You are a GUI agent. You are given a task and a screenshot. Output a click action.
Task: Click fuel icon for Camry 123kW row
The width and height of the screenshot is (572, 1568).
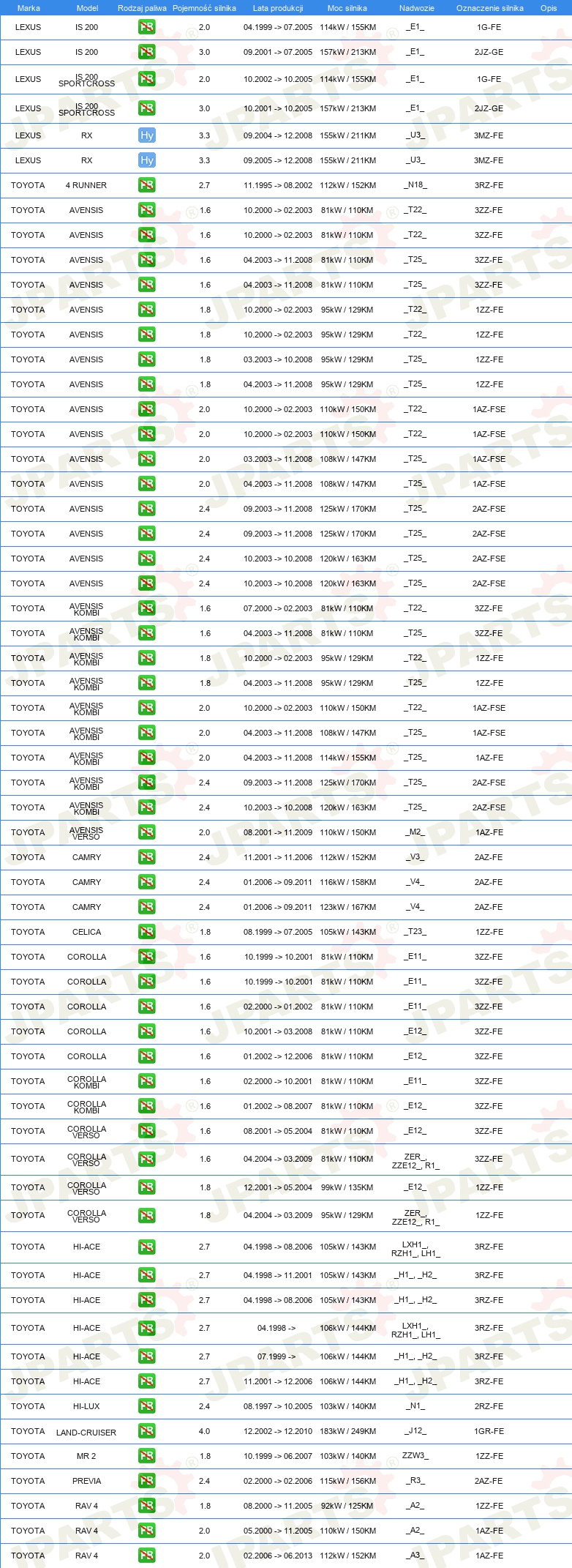tap(147, 907)
